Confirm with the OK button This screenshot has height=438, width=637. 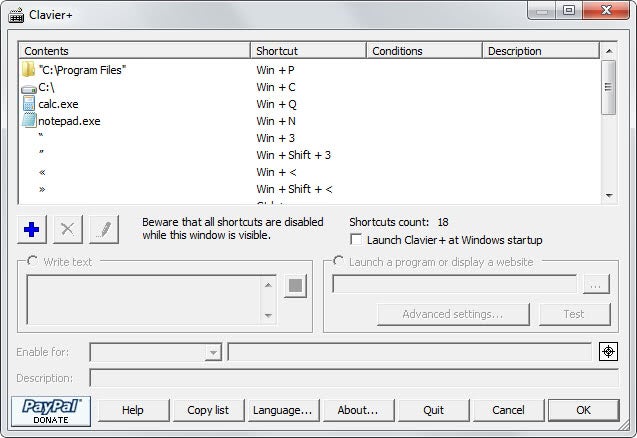583,410
